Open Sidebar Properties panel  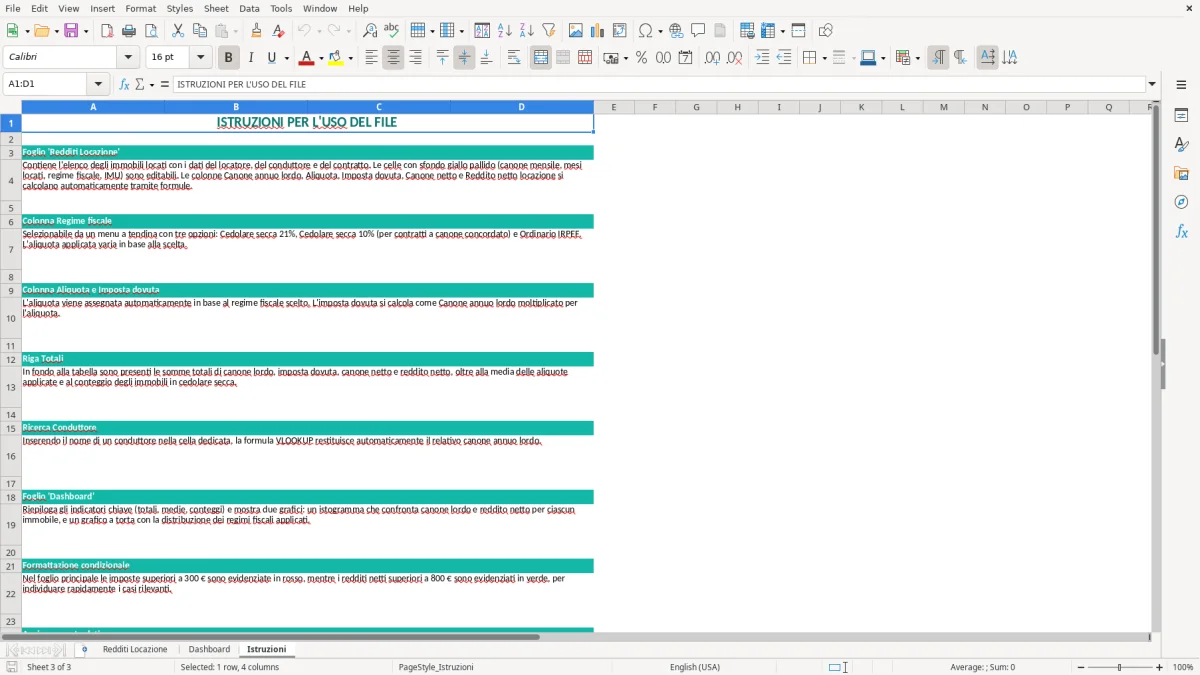(x=1181, y=116)
